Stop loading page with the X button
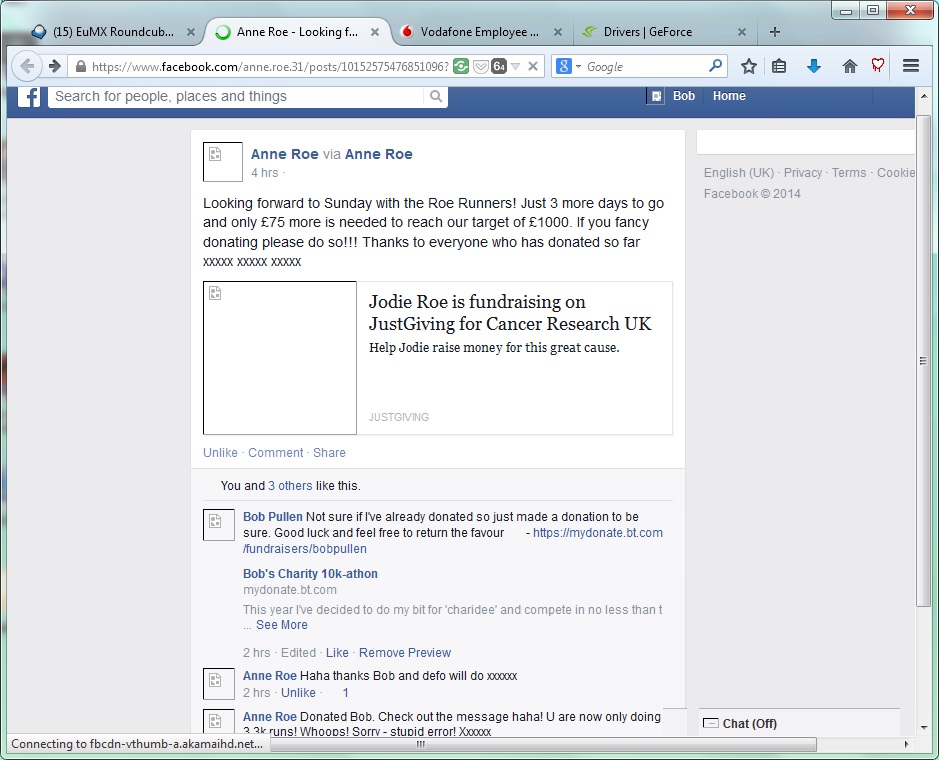The height and width of the screenshot is (760, 939). click(533, 67)
